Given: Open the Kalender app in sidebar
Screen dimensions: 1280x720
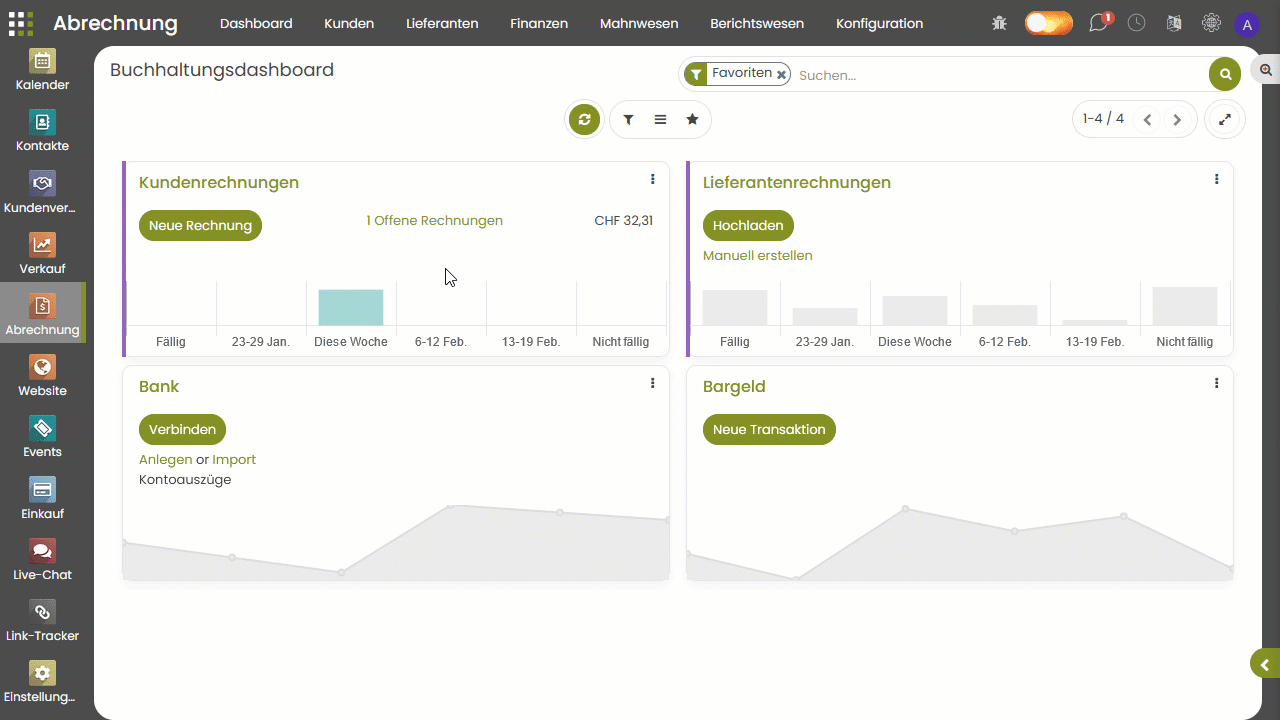Looking at the screenshot, I should point(42,71).
